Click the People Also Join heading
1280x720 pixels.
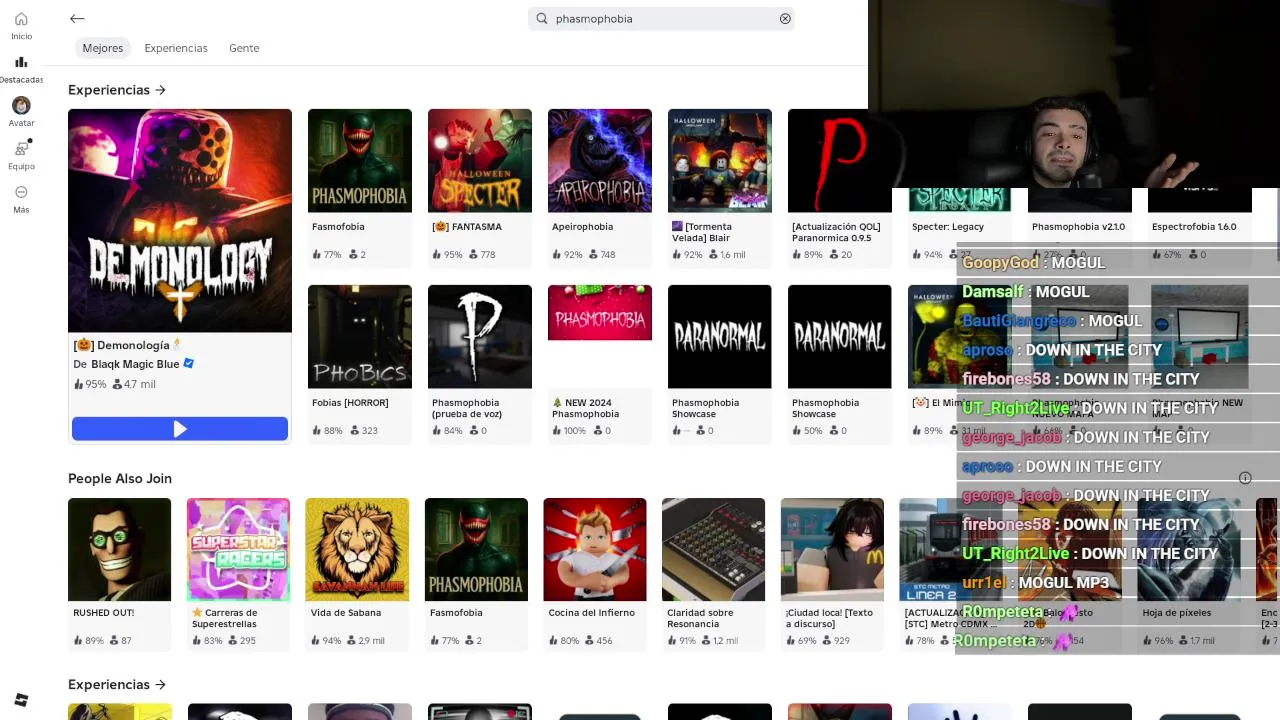pyautogui.click(x=120, y=479)
